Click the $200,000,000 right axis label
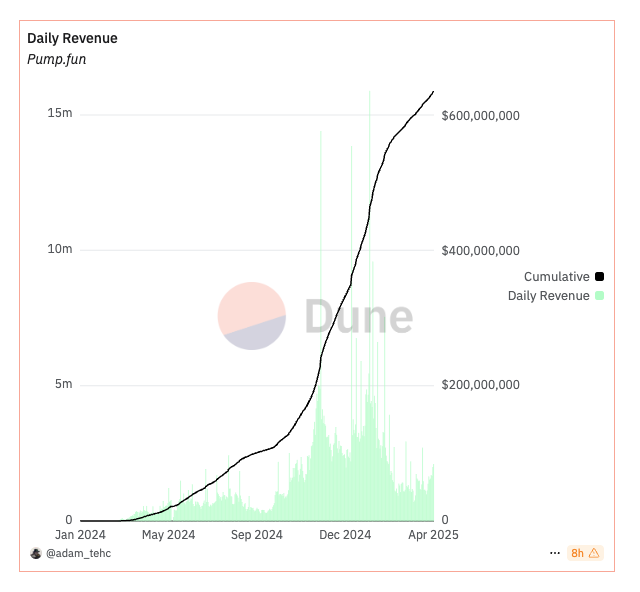640x592 pixels. 480,385
